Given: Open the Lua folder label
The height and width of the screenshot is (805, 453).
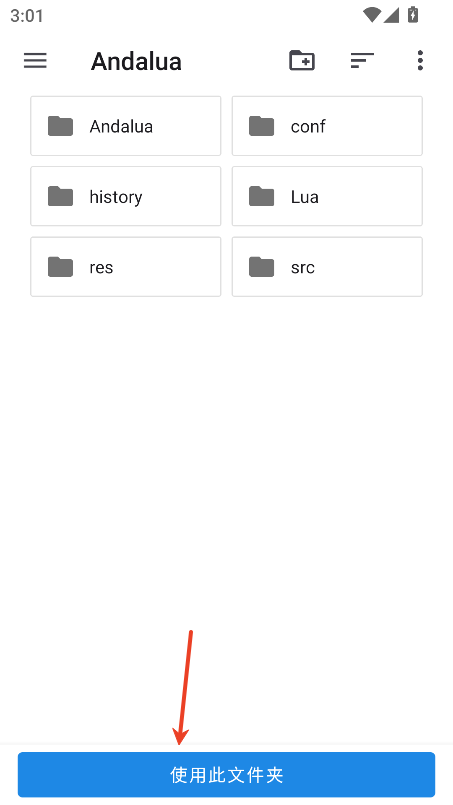Looking at the screenshot, I should tap(305, 197).
